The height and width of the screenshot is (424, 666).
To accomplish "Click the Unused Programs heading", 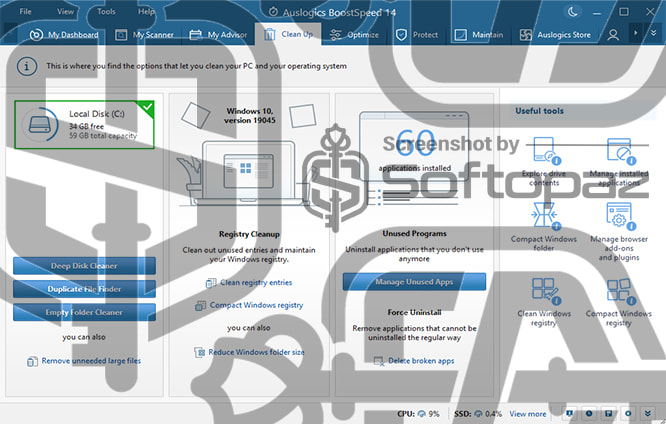I will pyautogui.click(x=414, y=234).
